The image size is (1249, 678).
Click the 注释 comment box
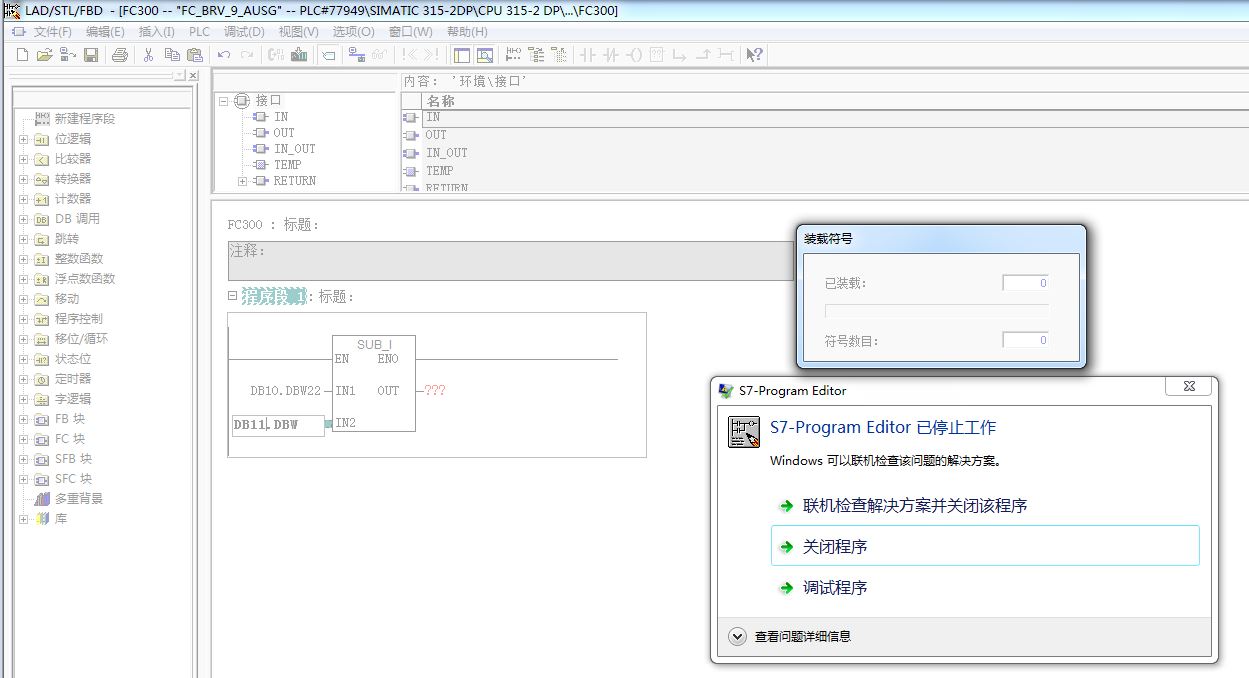510,260
